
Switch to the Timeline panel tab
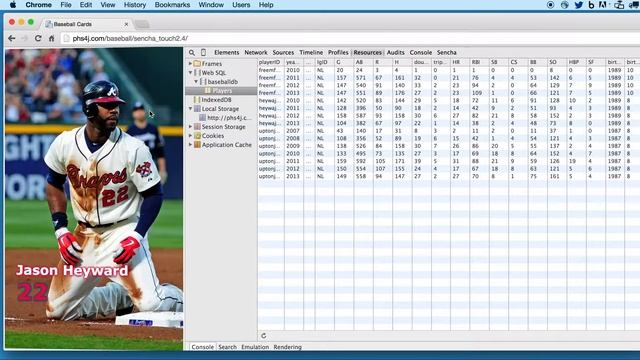[311, 52]
